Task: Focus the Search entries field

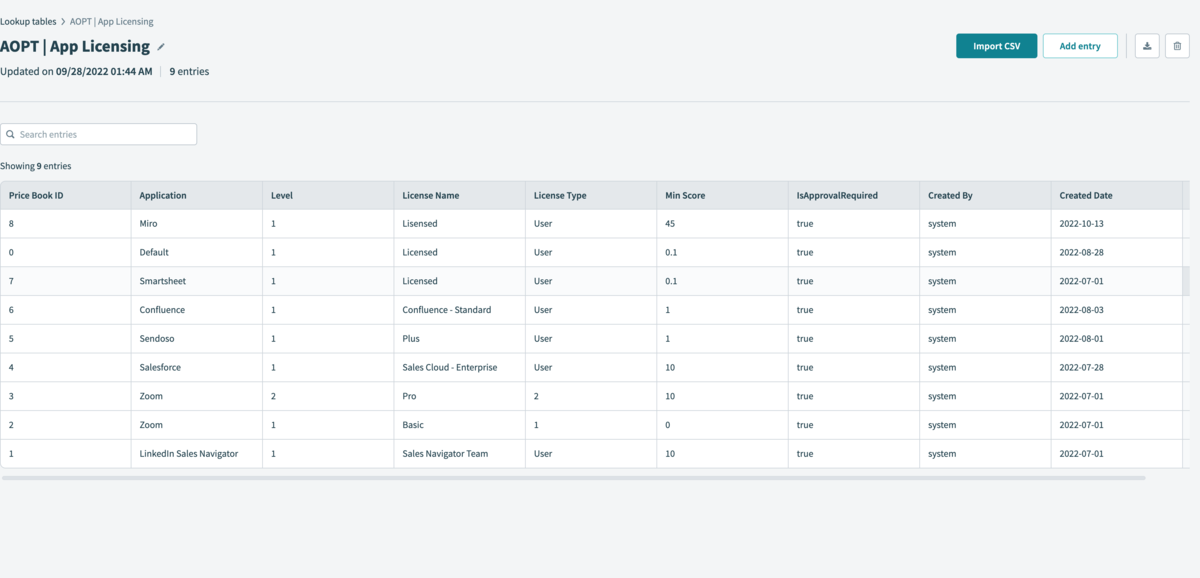Action: [x=98, y=134]
